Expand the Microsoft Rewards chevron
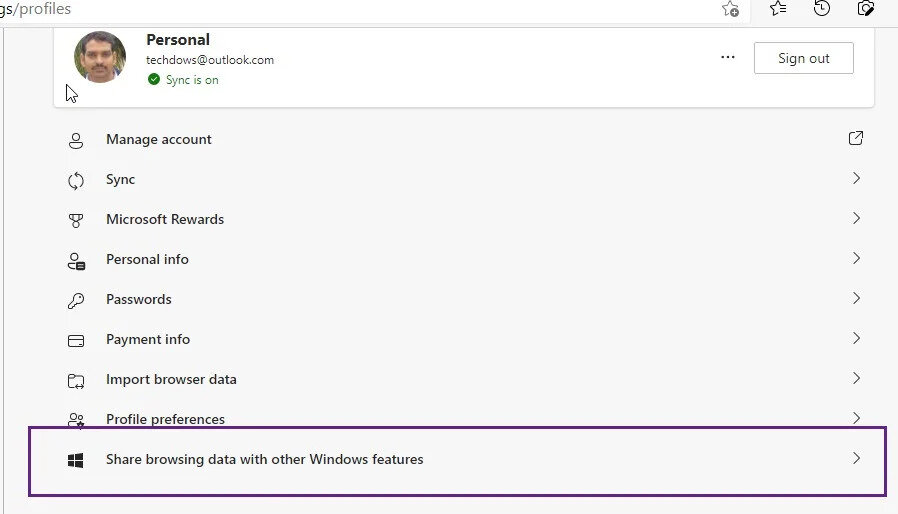The image size is (898, 514). [x=856, y=218]
